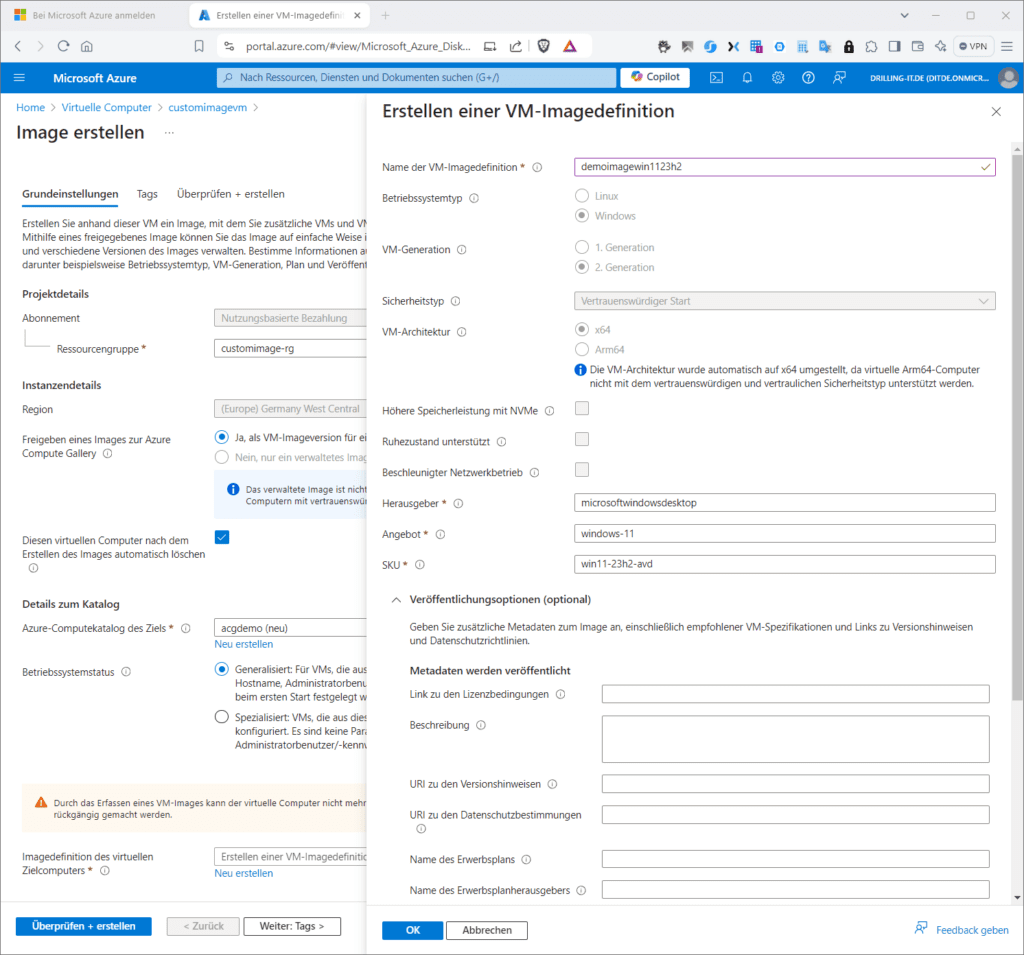Switch to Bei Microsoft Azure anmelden browser tab

tap(94, 16)
